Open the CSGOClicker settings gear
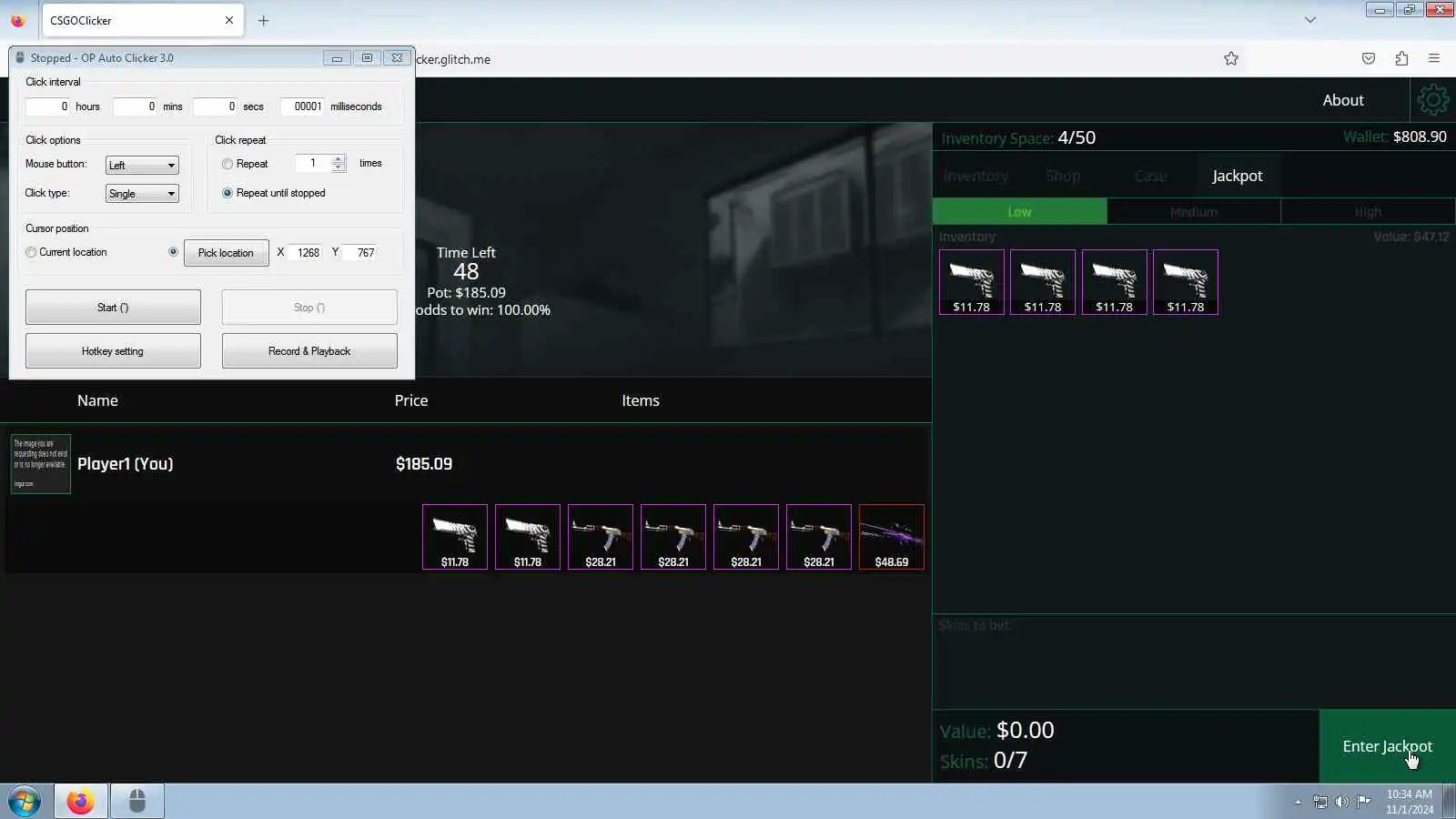Viewport: 1456px width, 819px height. click(x=1432, y=100)
